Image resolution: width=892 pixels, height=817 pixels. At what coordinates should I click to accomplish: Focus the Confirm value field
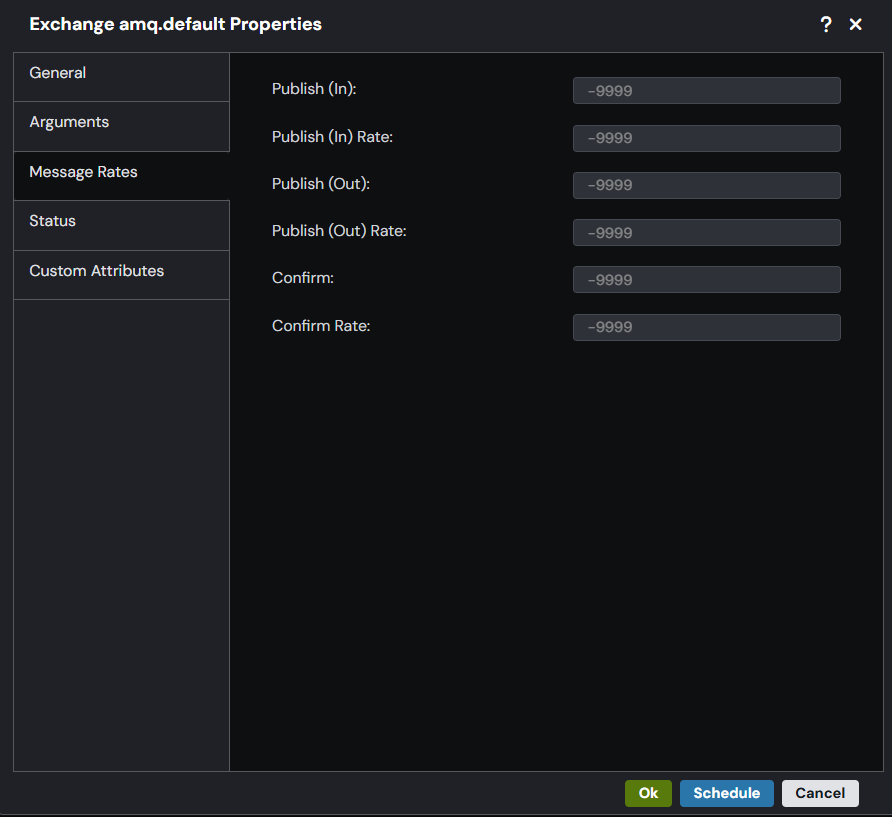pyautogui.click(x=707, y=279)
